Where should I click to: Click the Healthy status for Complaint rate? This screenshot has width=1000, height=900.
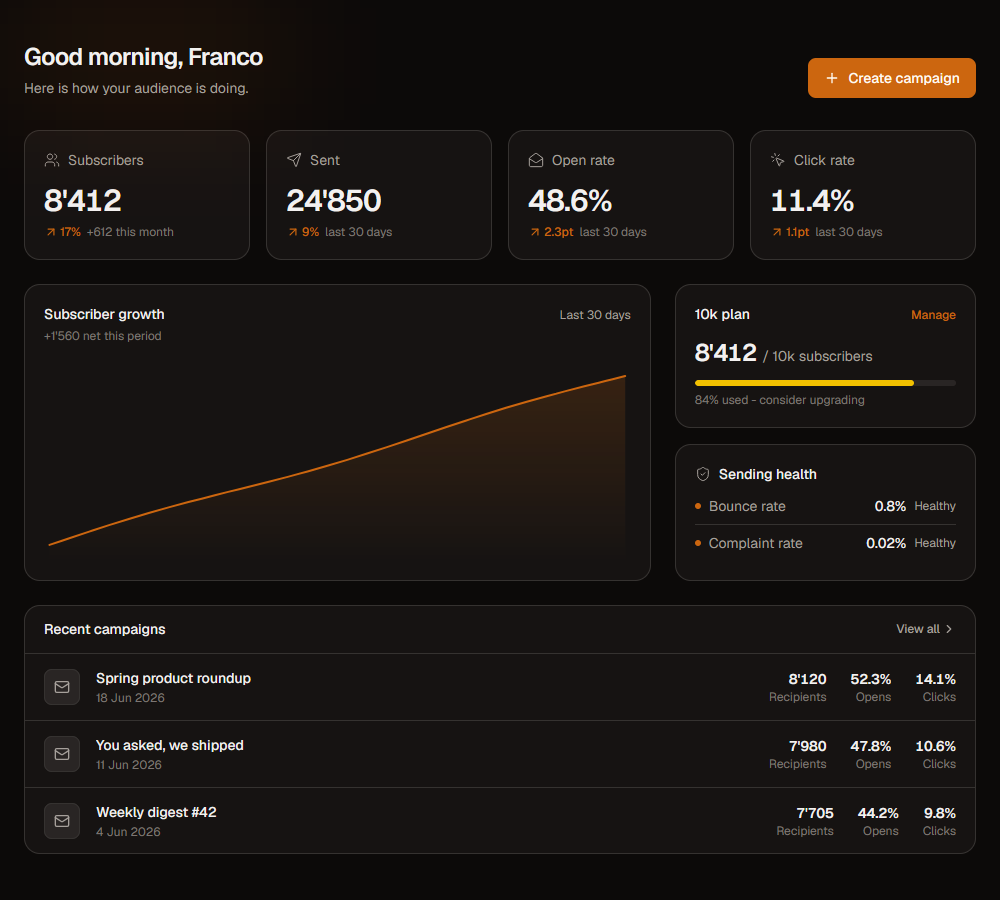point(935,543)
